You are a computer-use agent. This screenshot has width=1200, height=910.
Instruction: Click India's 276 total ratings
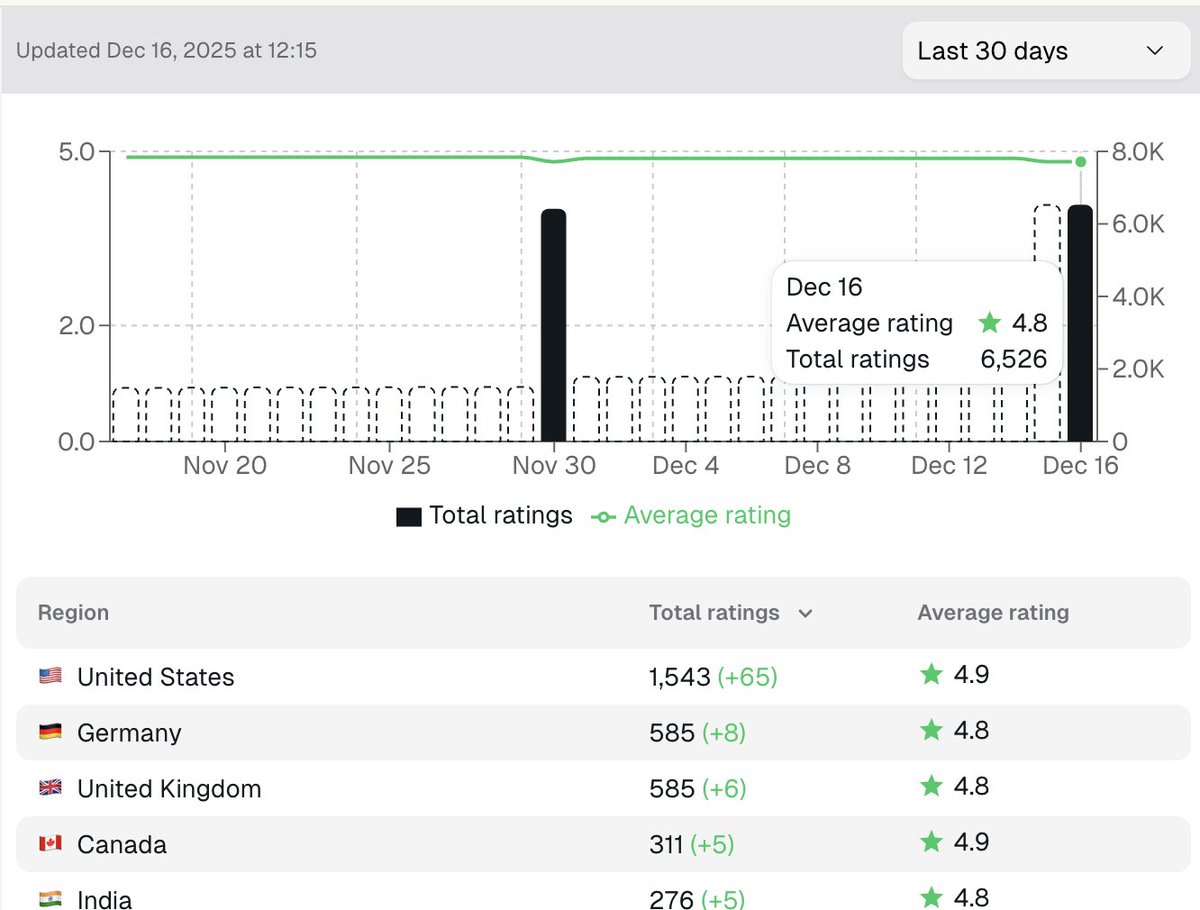pos(669,899)
